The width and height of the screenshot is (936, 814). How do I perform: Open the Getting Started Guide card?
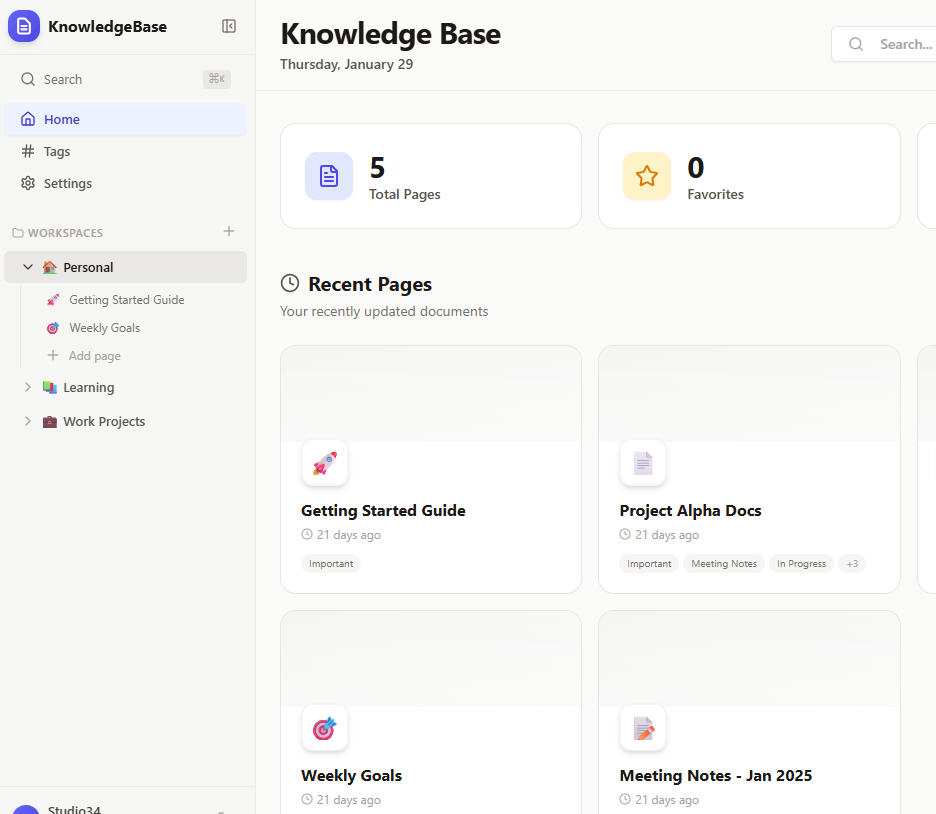[x=431, y=470]
